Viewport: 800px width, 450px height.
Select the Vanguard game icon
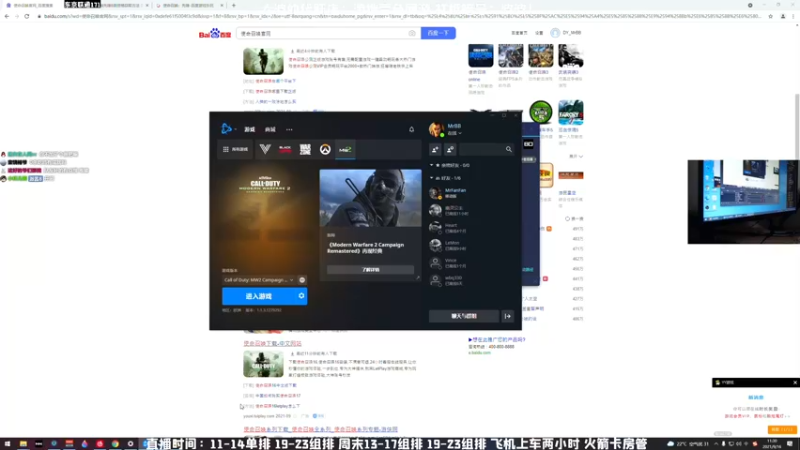click(265, 149)
